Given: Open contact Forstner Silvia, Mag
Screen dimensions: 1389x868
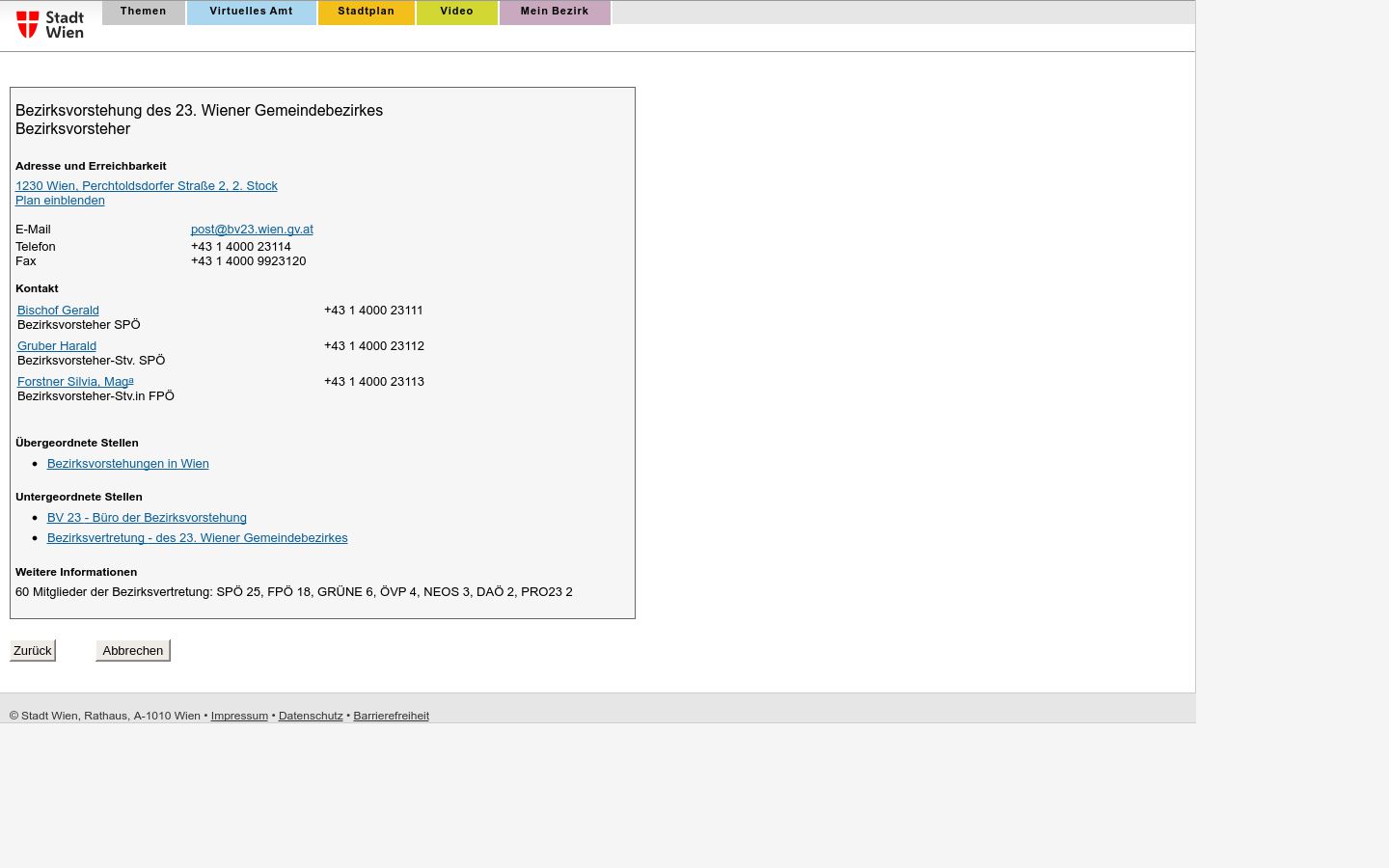Looking at the screenshot, I should 75,382.
